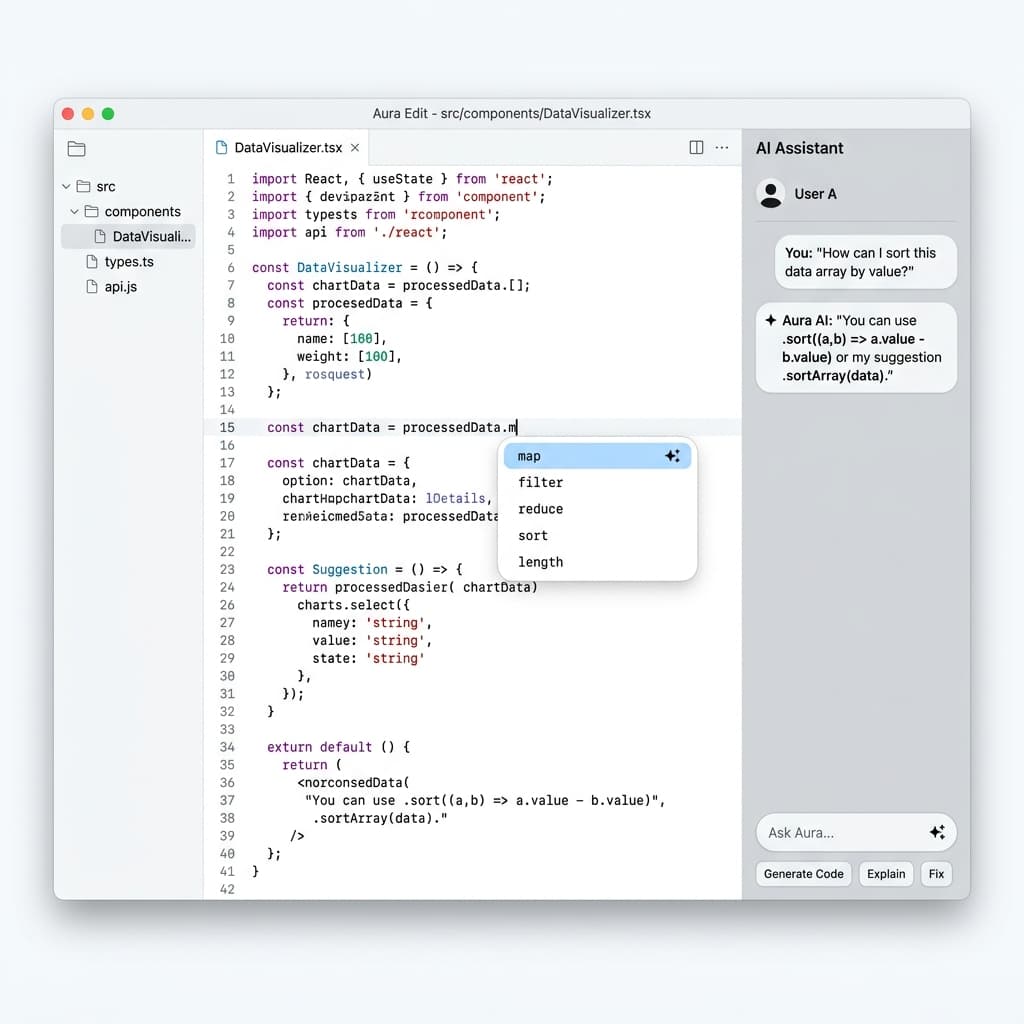Choose sort from the completion list

pyautogui.click(x=532, y=535)
